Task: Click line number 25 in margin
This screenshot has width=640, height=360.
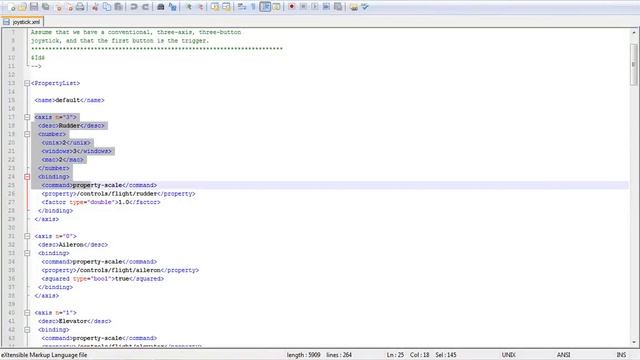Action: [11, 185]
